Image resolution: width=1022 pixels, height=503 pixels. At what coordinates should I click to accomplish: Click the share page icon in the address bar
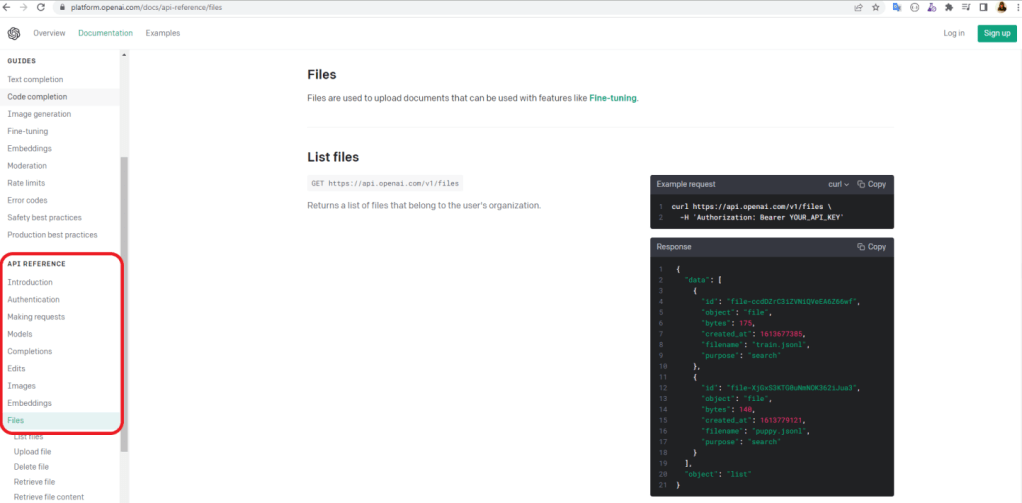tap(858, 7)
